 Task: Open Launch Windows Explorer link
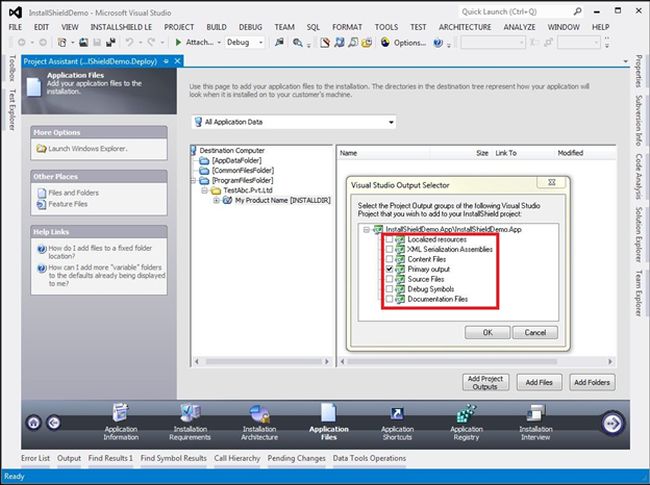[87, 148]
